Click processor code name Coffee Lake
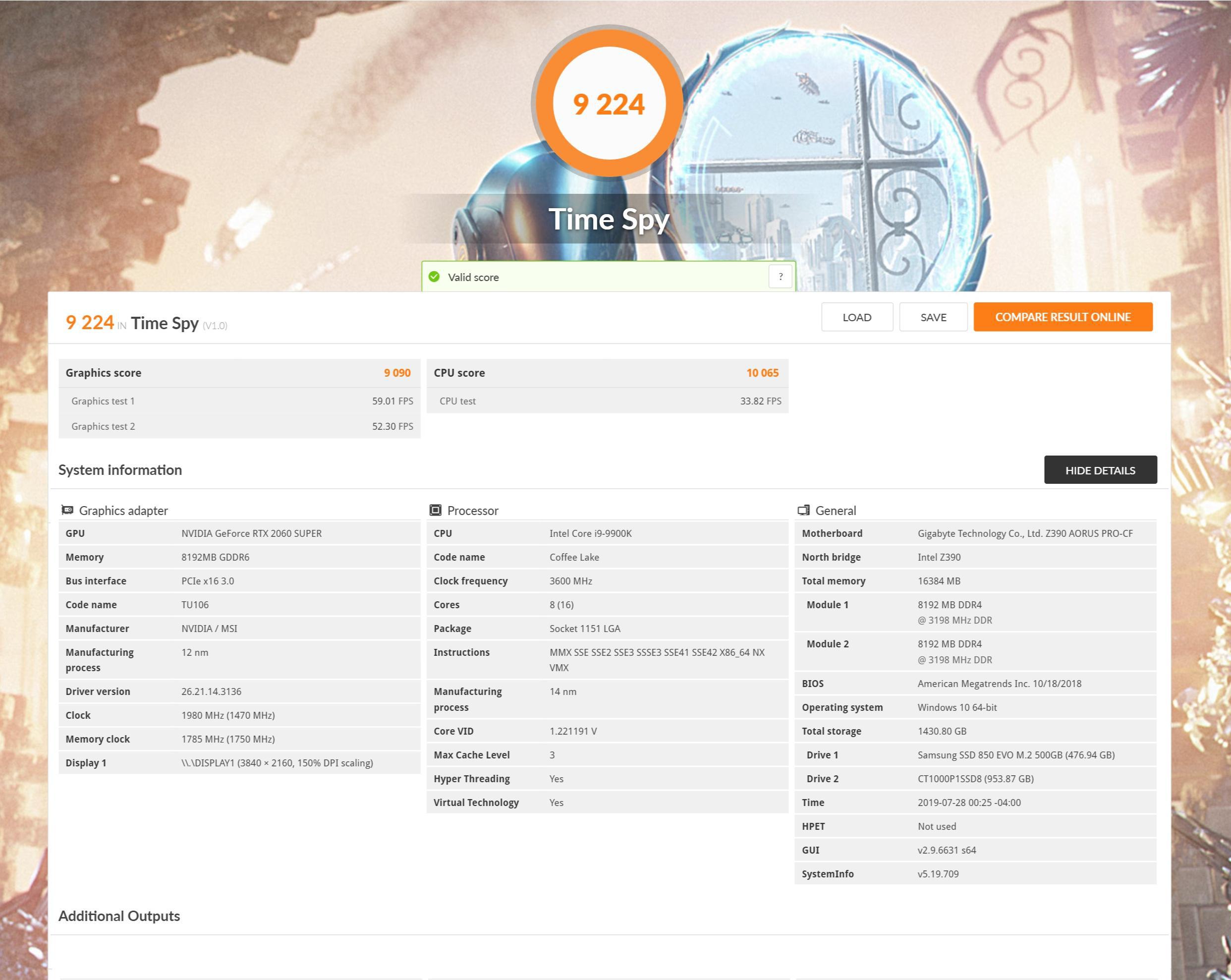This screenshot has height=980, width=1231. (x=574, y=557)
